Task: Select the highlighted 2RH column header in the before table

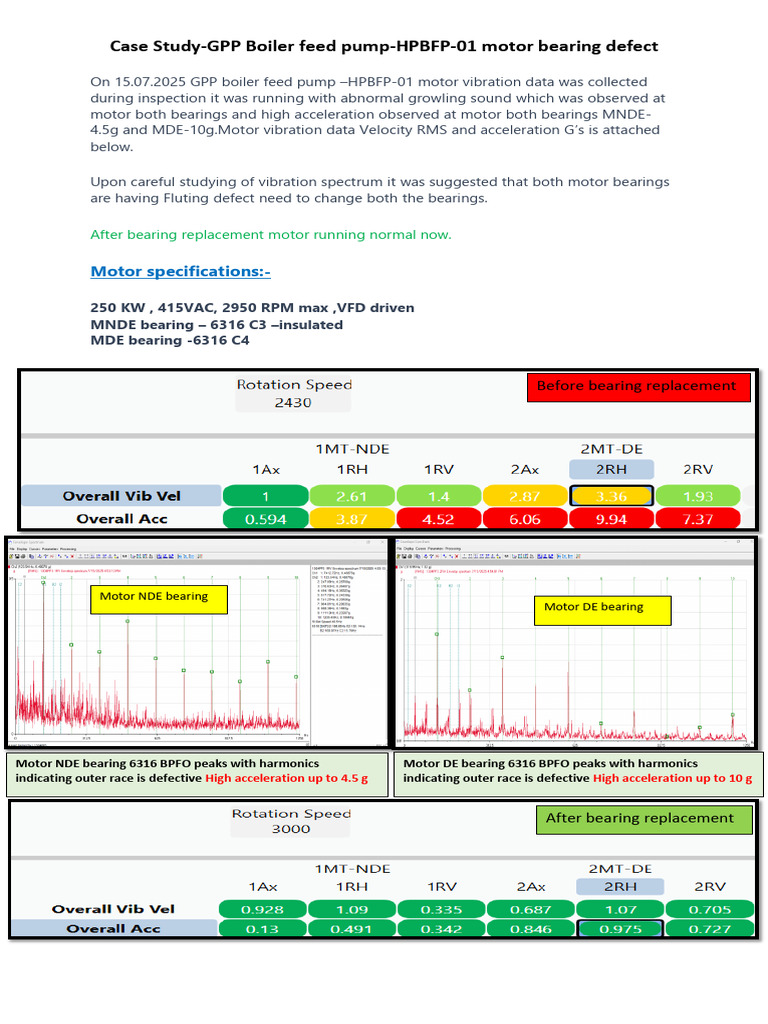Action: click(x=611, y=470)
